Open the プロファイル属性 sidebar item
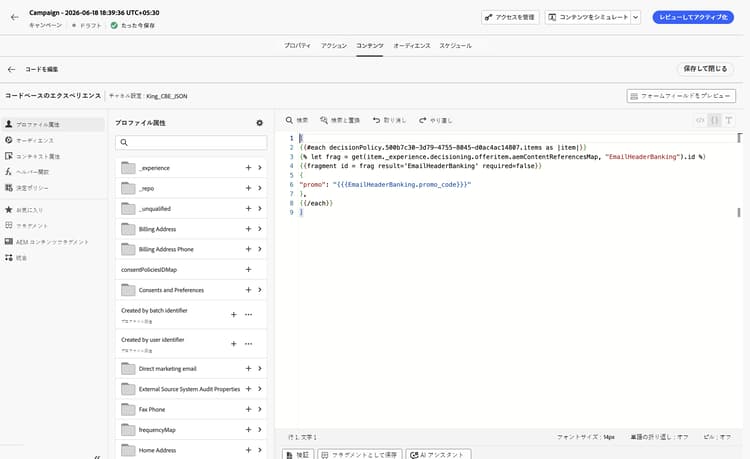This screenshot has height=459, width=750. 53,124
